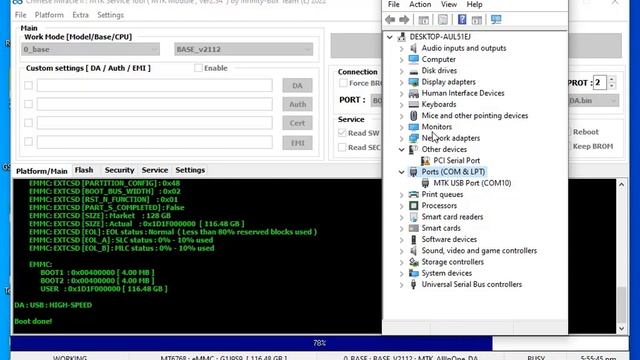The height and width of the screenshot is (360, 640).
Task: Toggle the Read SW checkbox
Action: coord(342,133)
